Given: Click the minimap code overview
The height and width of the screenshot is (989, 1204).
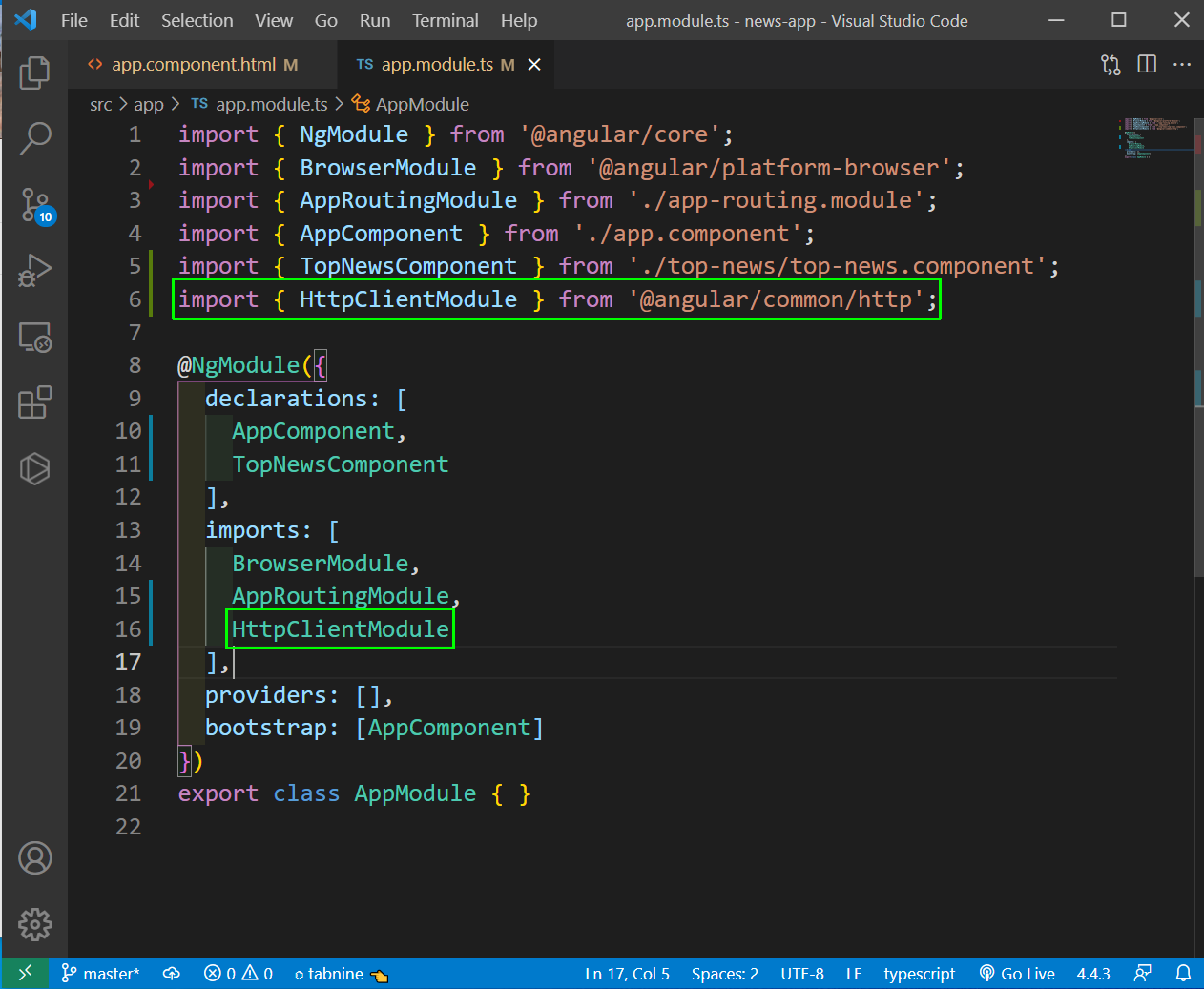Looking at the screenshot, I should click(1154, 137).
